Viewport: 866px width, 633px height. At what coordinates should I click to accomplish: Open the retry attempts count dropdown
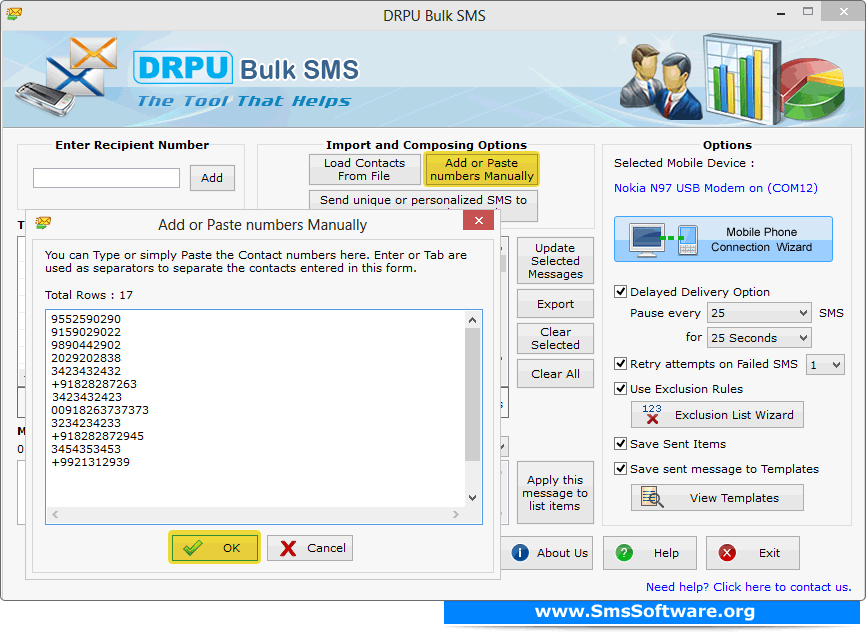[x=825, y=365]
